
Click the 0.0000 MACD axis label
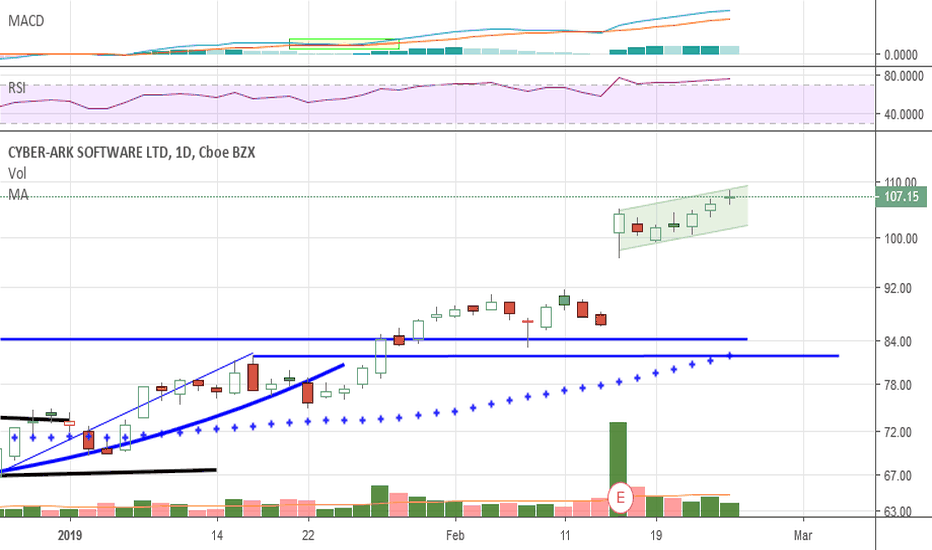pos(901,55)
